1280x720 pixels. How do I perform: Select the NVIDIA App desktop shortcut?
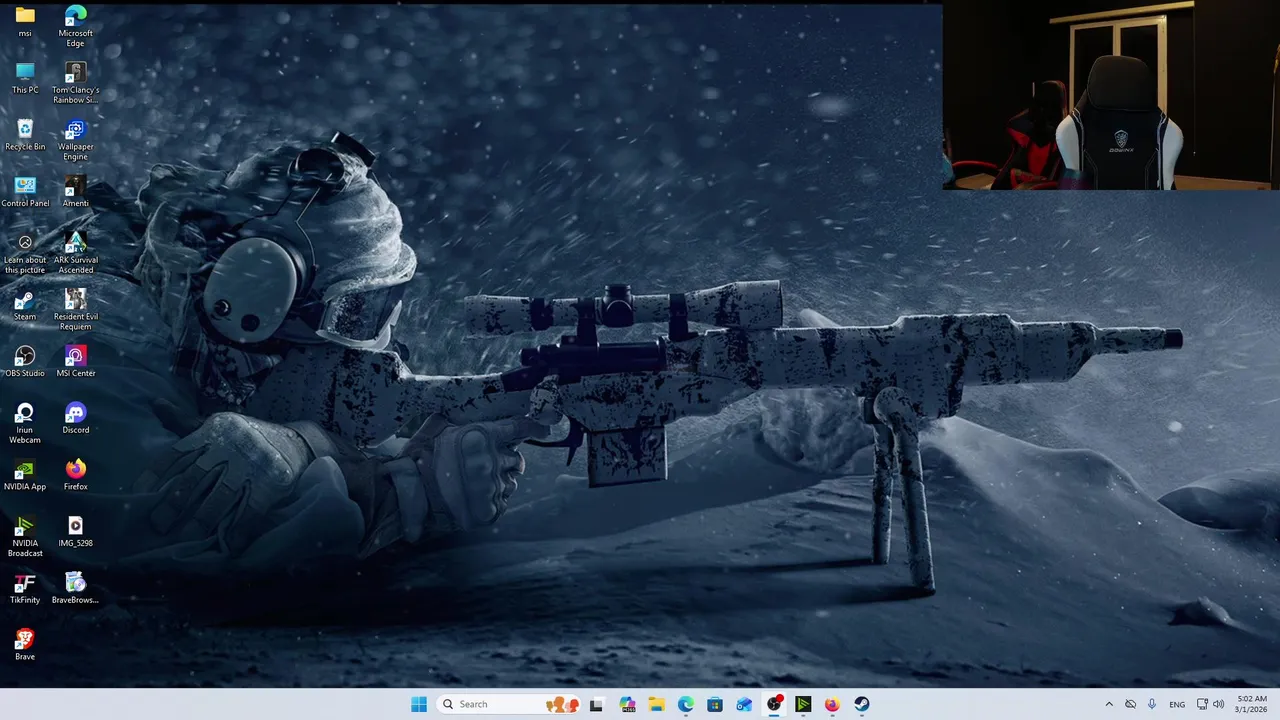(25, 475)
